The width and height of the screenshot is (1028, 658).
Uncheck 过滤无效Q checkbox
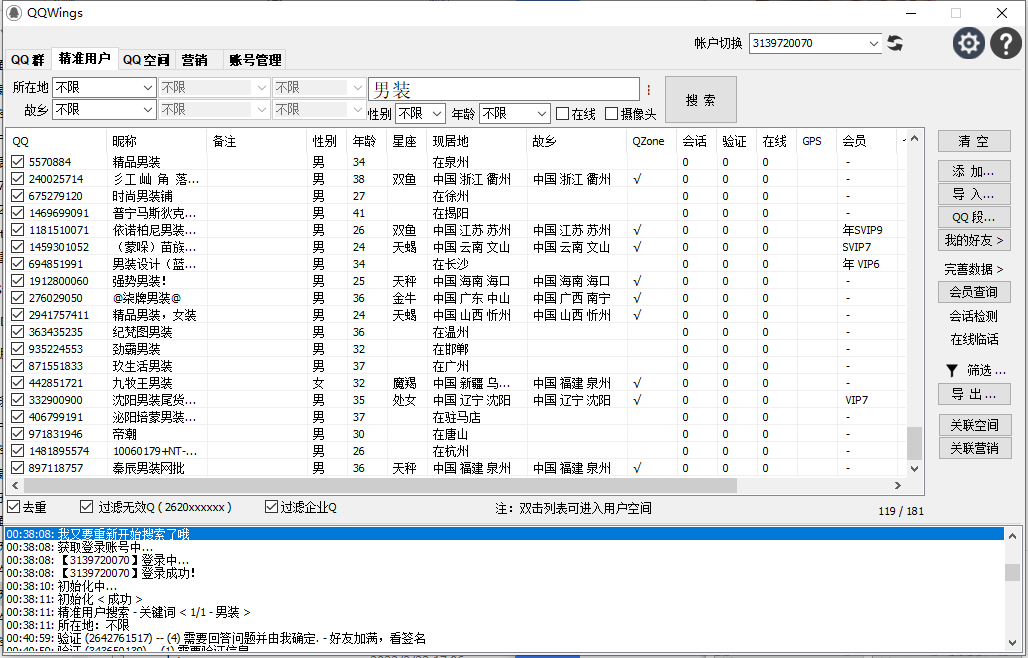pyautogui.click(x=86, y=507)
